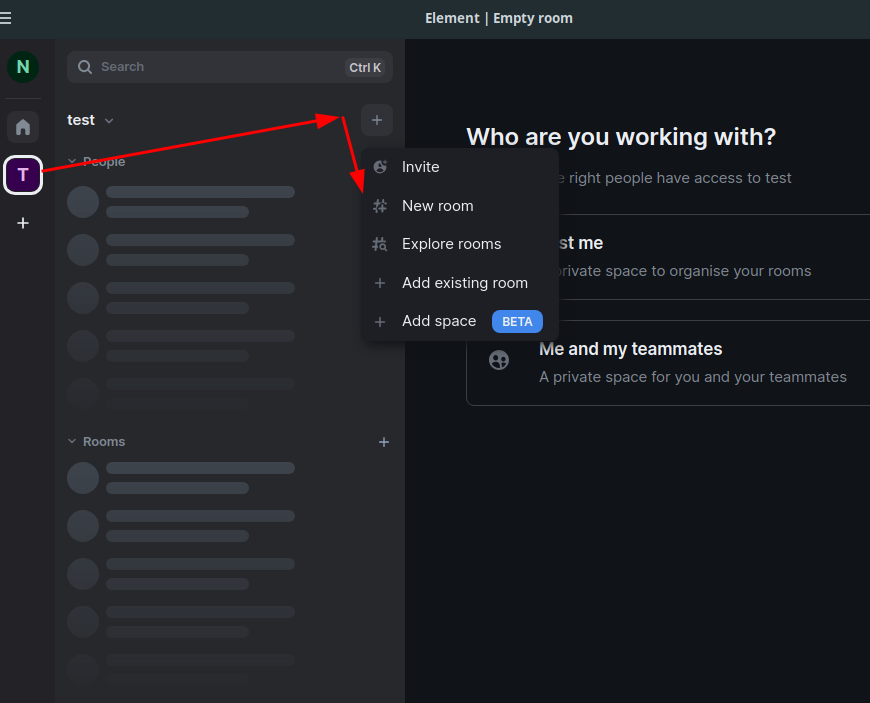The image size is (870, 703).
Task: Click the Explore rooms icon
Action: point(380,244)
